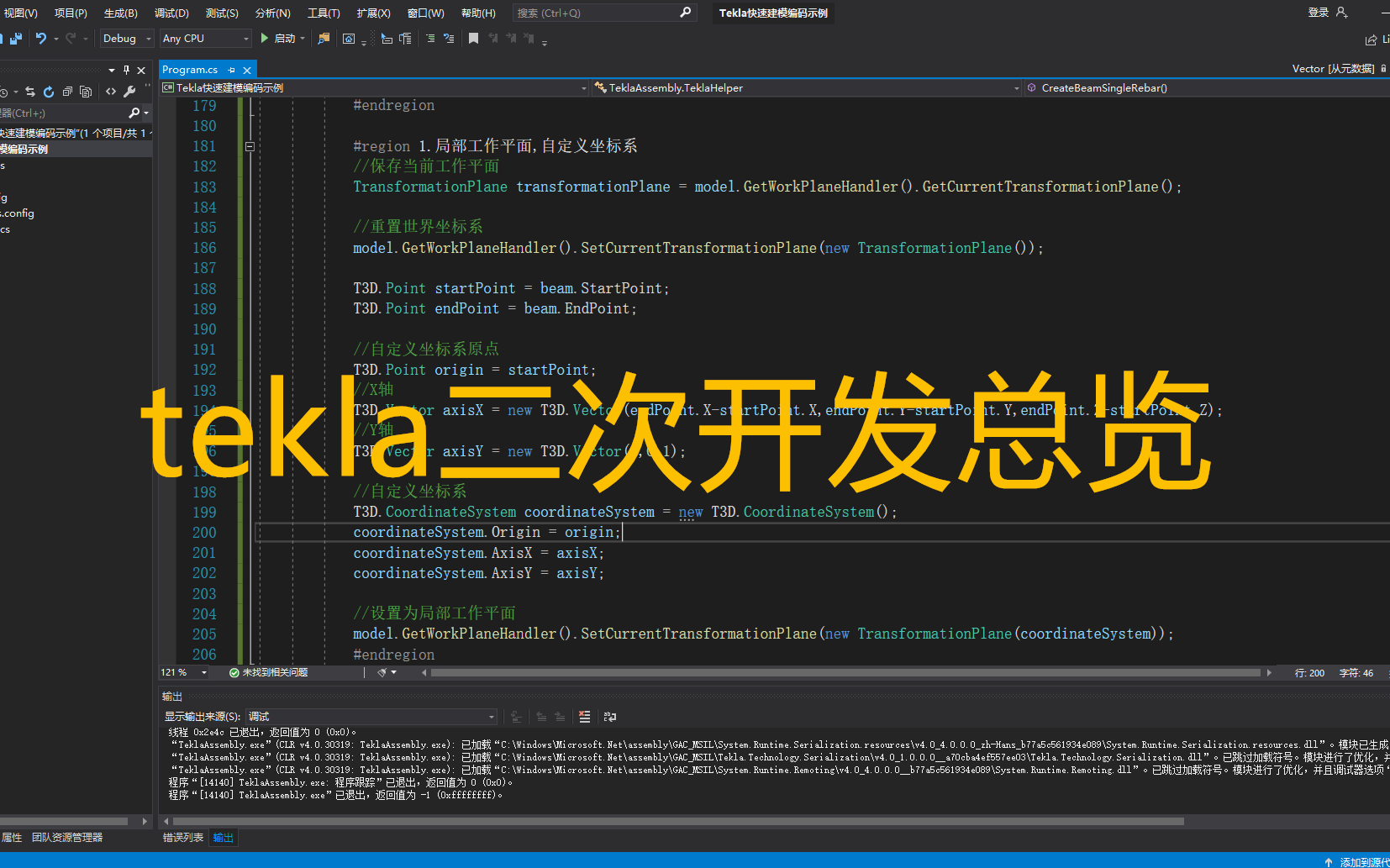This screenshot has height=868, width=1390.
Task: Click the Save All toolbar icon
Action: (x=16, y=39)
